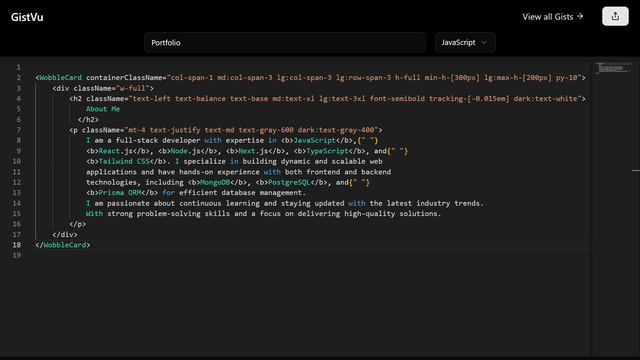Image resolution: width=640 pixels, height=360 pixels.
Task: Click line number 2 in gutter
Action: 18,78
